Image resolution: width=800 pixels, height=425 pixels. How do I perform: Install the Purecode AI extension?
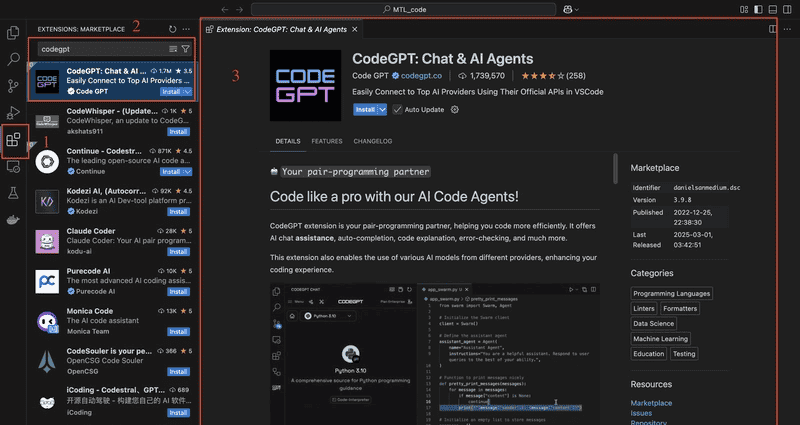[x=179, y=292]
